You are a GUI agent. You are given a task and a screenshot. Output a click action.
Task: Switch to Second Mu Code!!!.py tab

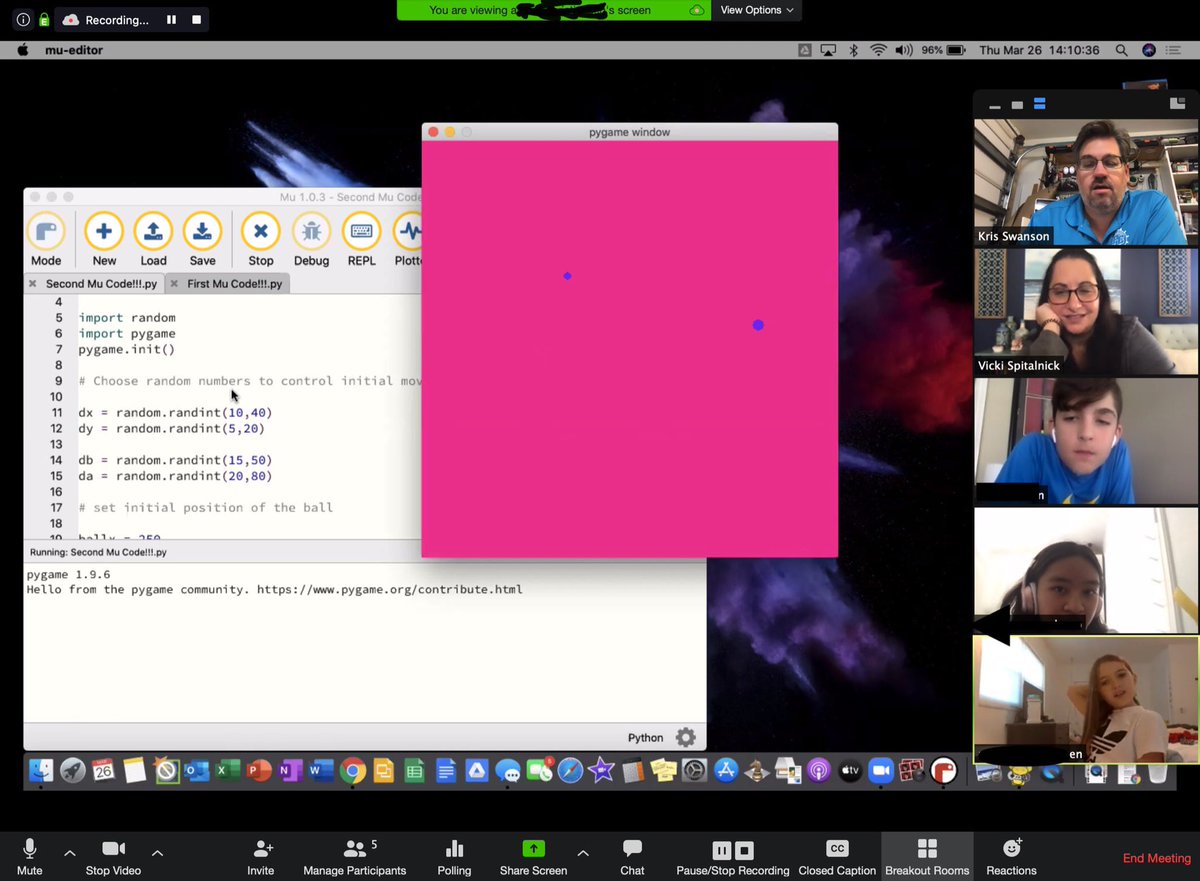(101, 284)
